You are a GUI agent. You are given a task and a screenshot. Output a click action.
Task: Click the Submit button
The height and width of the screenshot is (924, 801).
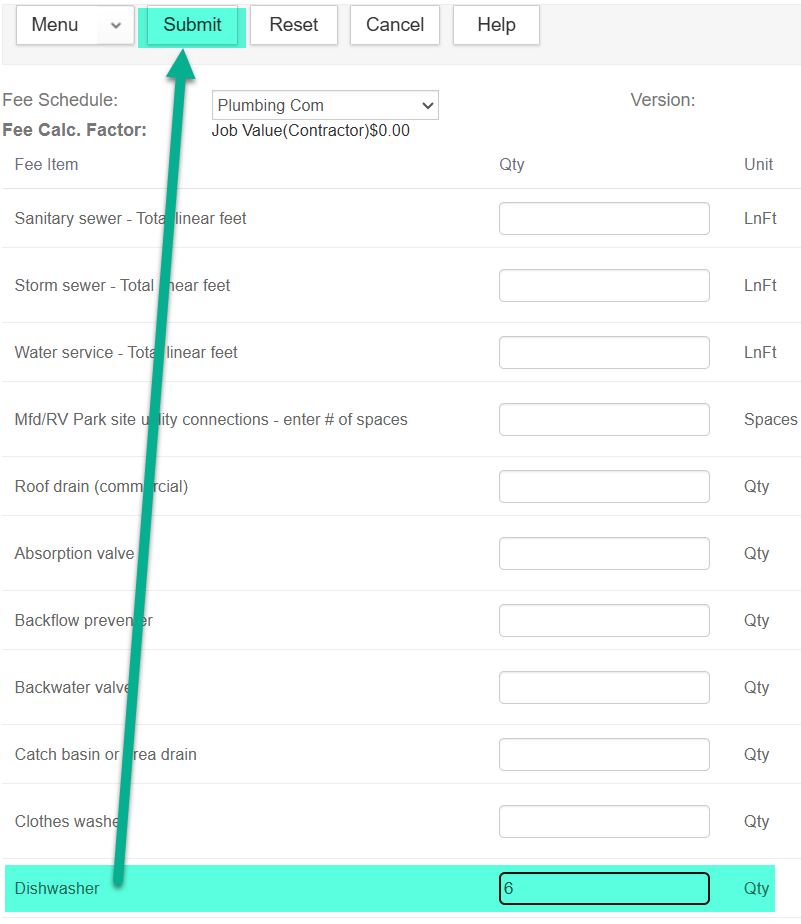[x=192, y=25]
